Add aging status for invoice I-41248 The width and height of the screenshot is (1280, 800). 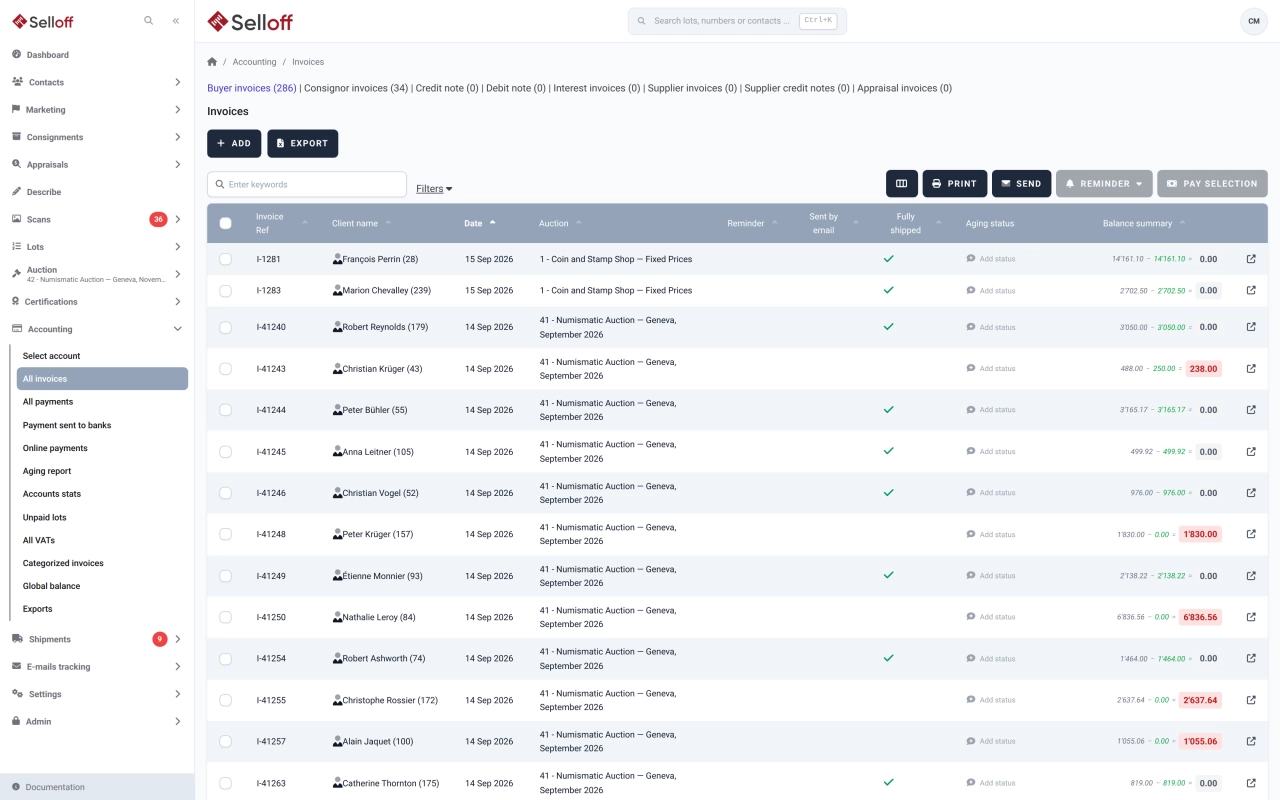click(990, 535)
